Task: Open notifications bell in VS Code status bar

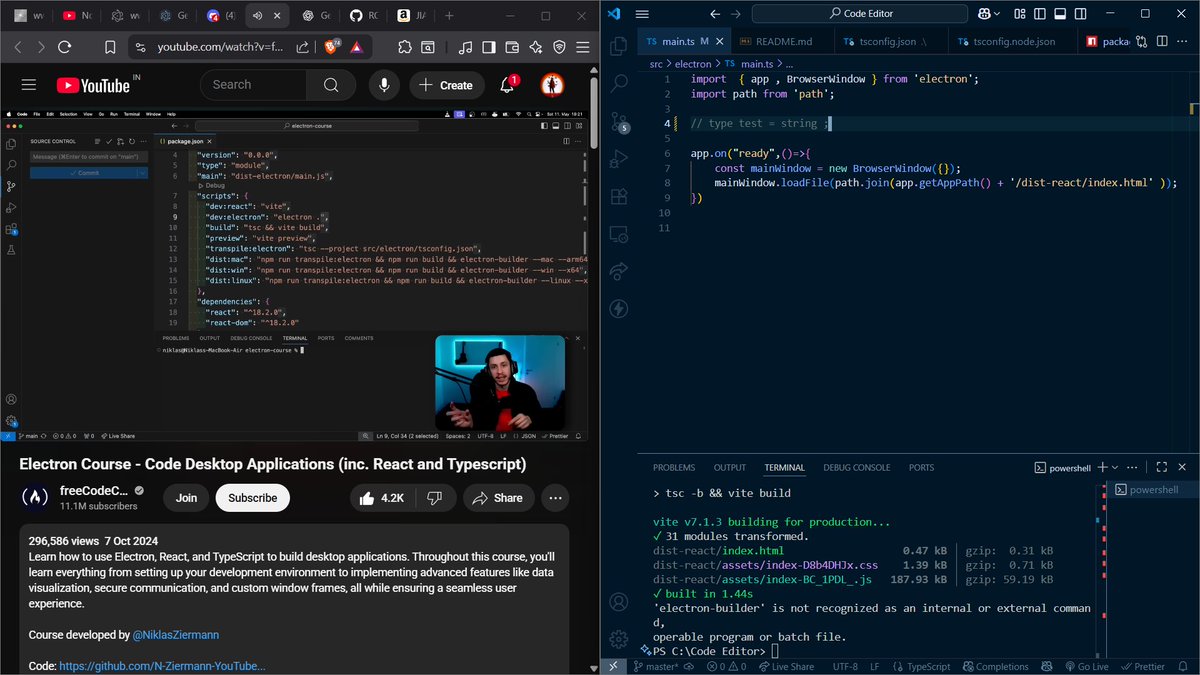Action: tap(1185, 667)
